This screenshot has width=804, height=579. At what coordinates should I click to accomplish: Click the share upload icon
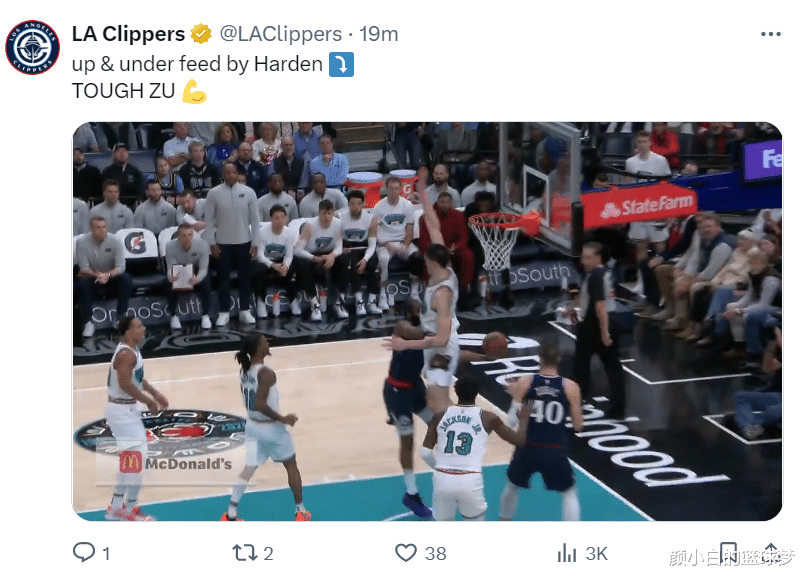(771, 553)
